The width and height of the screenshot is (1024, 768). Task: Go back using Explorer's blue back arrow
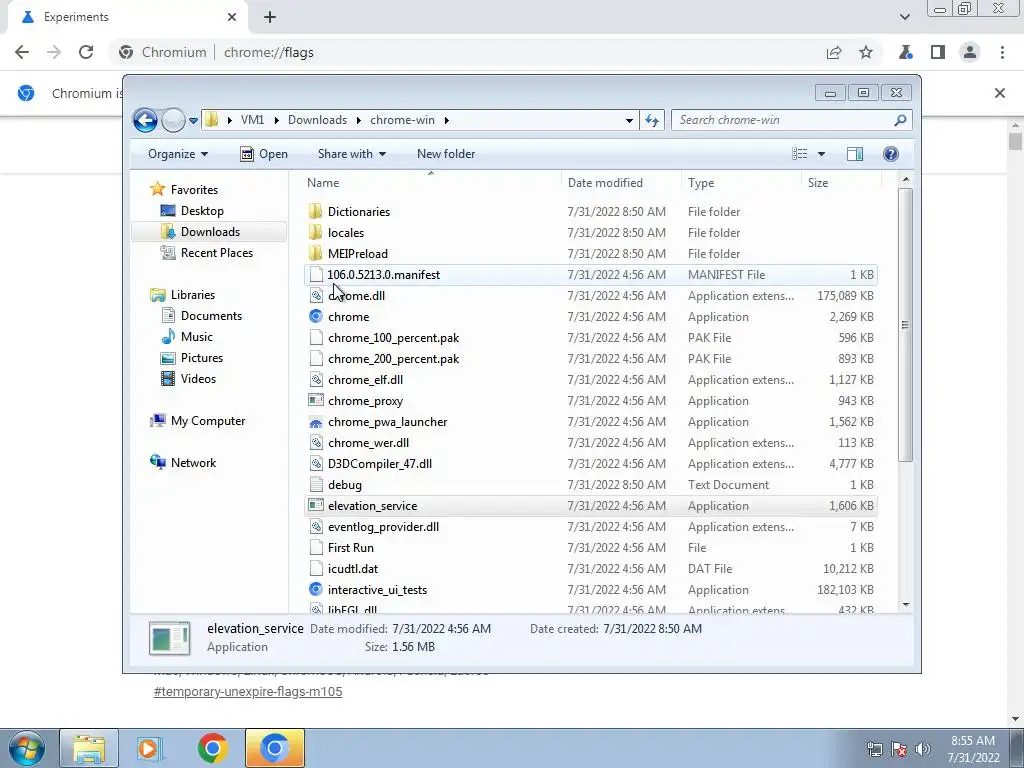[x=145, y=120]
